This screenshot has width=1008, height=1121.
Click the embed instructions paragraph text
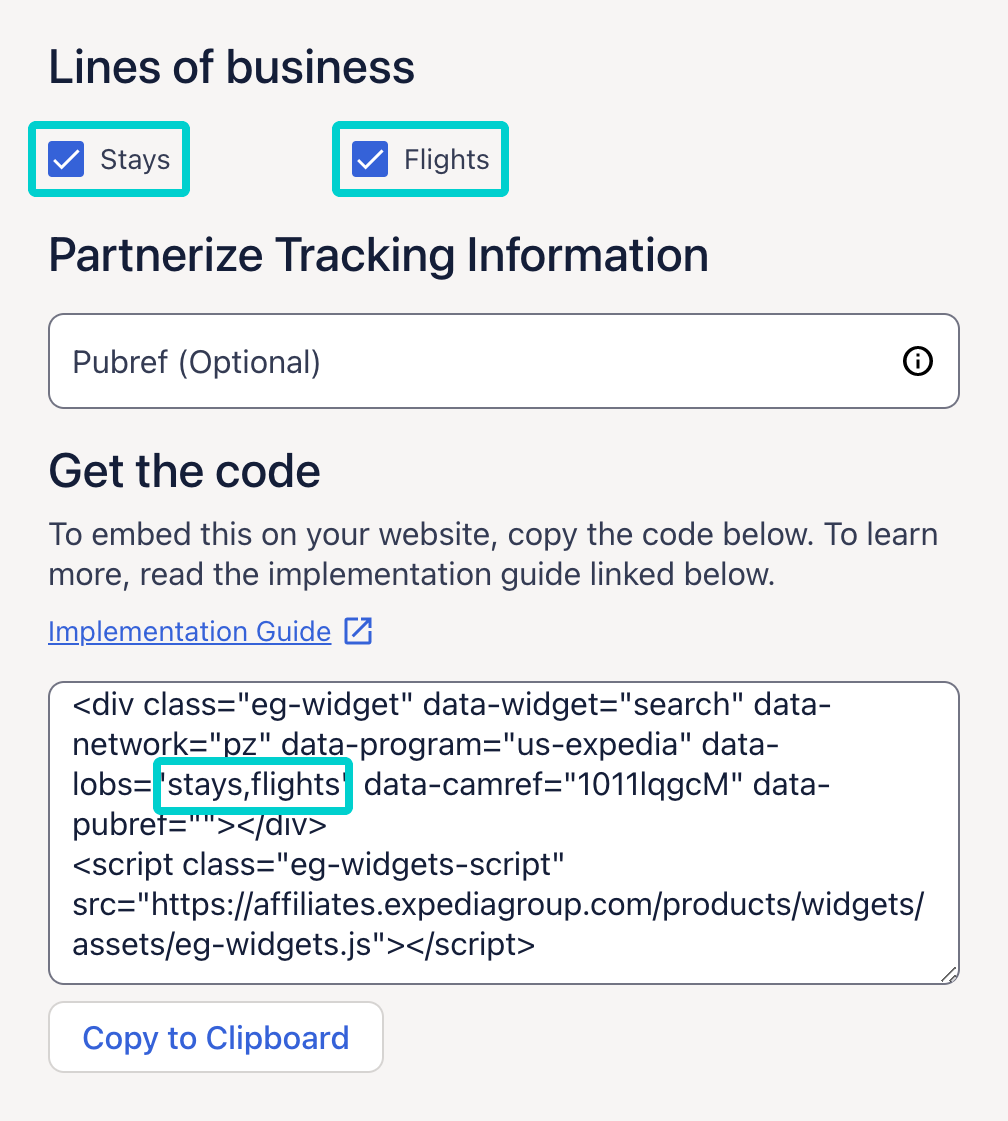(492, 554)
